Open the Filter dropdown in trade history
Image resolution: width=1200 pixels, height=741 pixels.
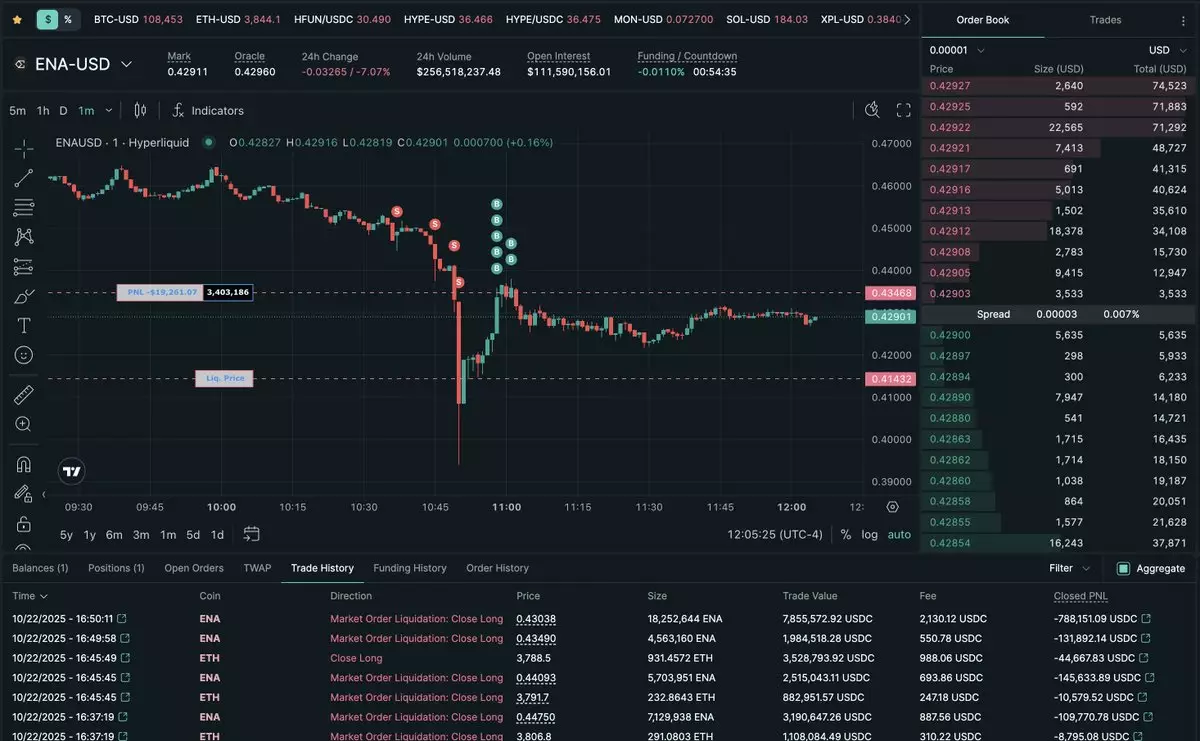coord(1069,568)
